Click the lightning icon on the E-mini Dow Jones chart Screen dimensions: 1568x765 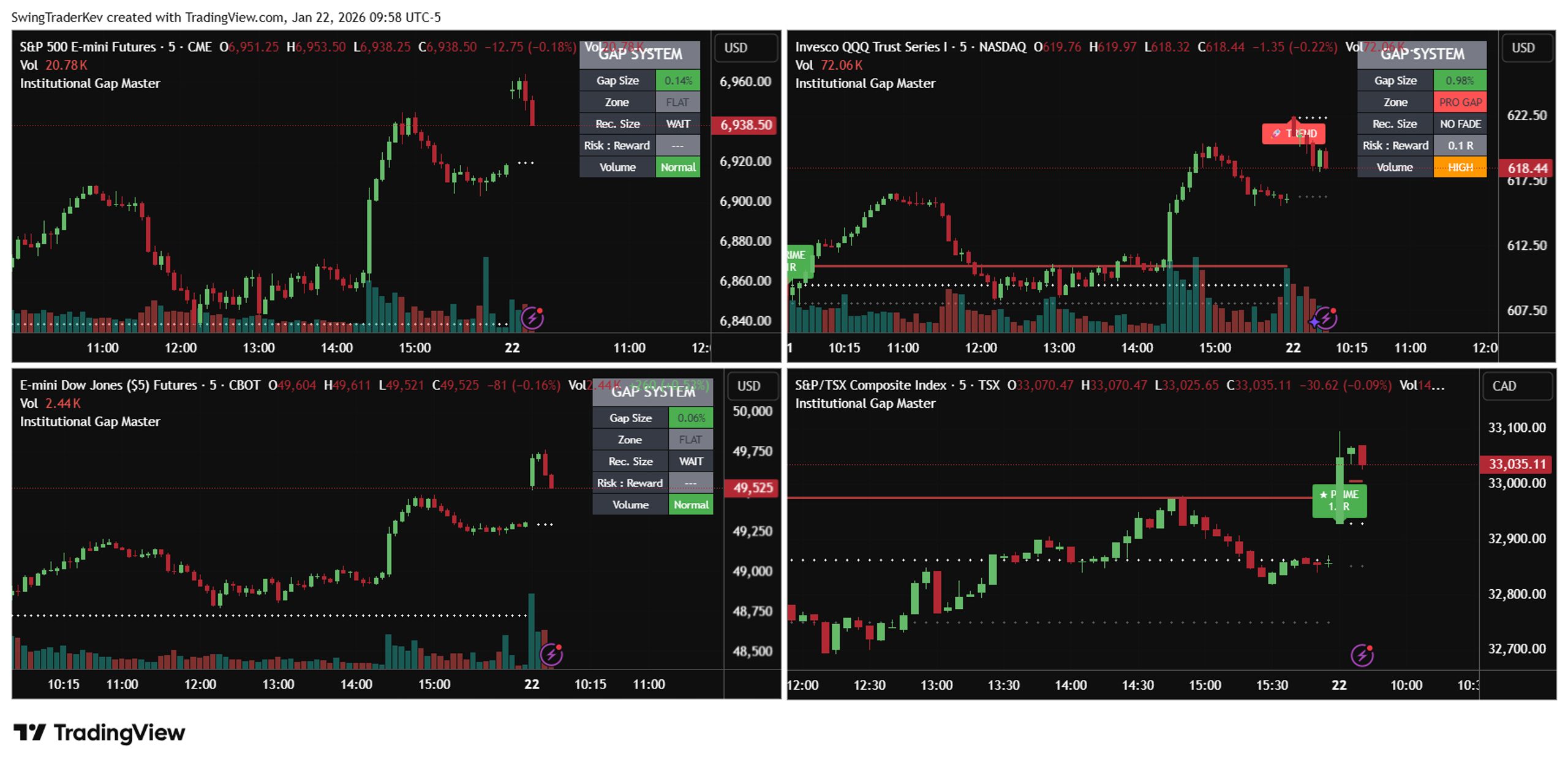tap(551, 655)
